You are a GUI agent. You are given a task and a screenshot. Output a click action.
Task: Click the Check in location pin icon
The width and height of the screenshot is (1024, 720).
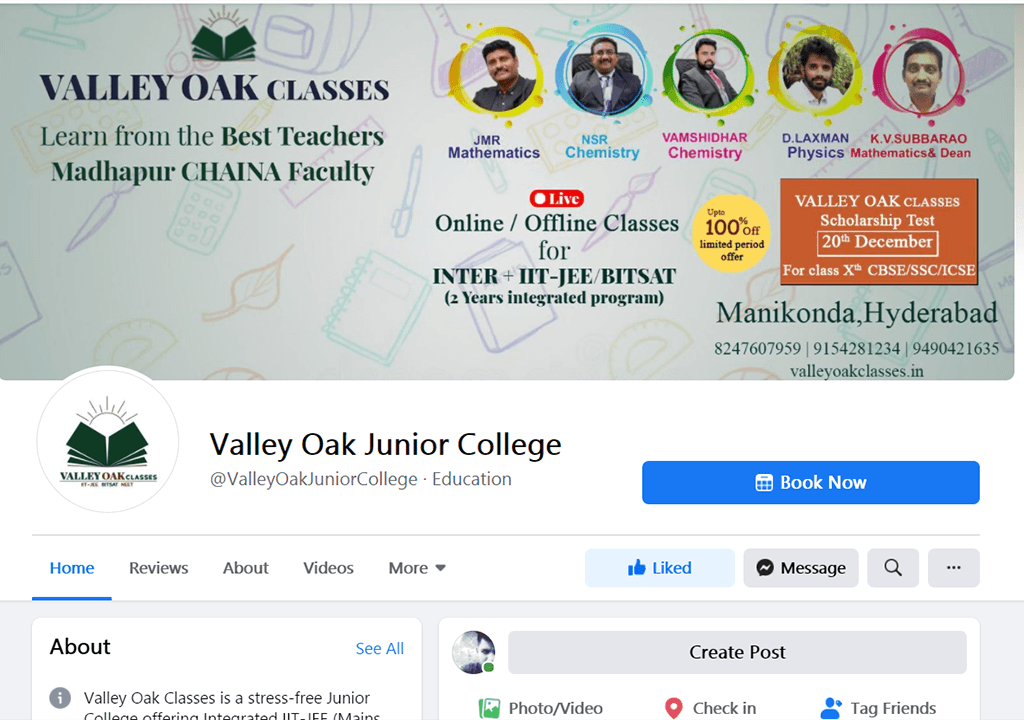click(x=673, y=708)
